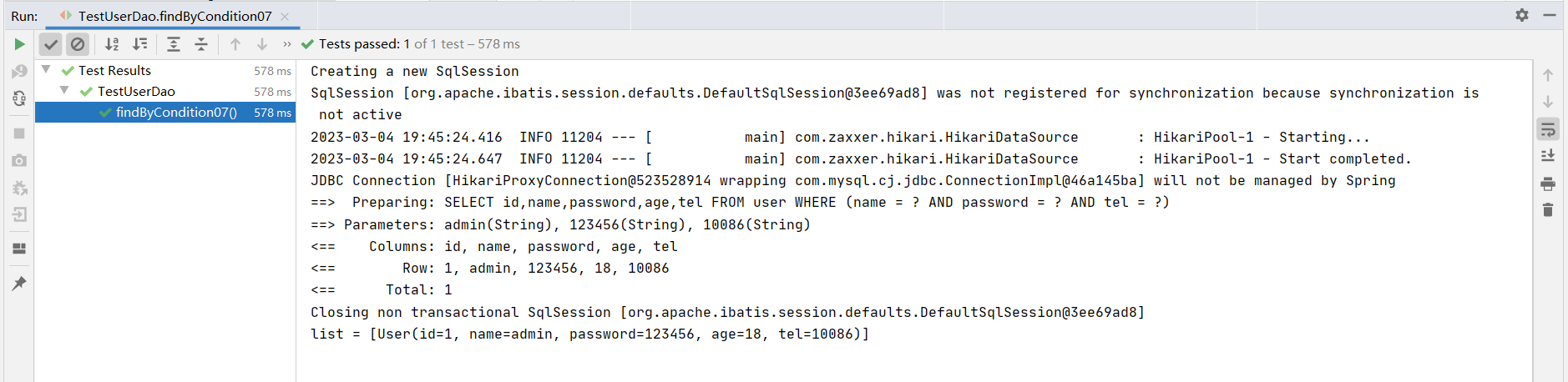1568x382 pixels.
Task: Go to previous failed test arrow
Action: pos(235,44)
